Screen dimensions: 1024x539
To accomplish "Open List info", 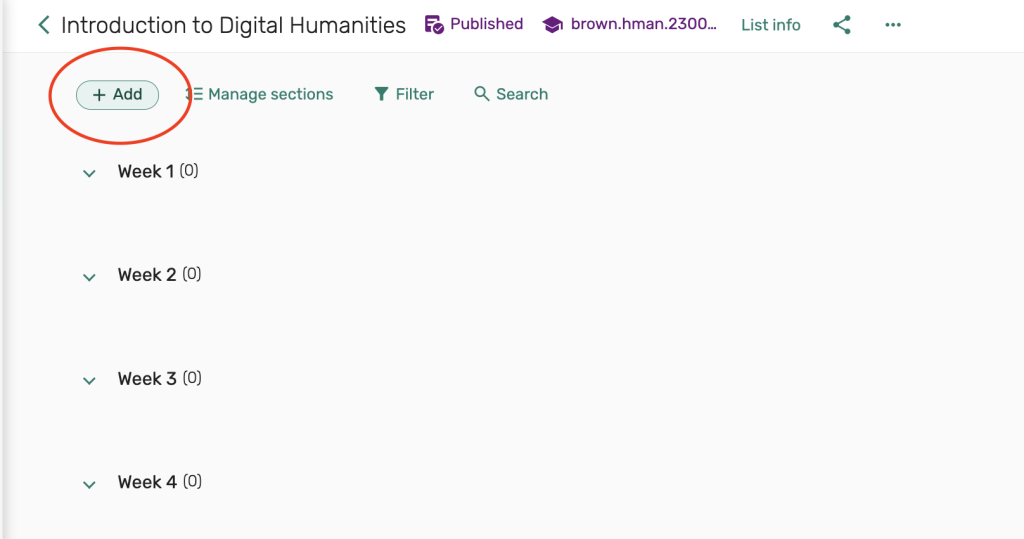I will pyautogui.click(x=770, y=25).
